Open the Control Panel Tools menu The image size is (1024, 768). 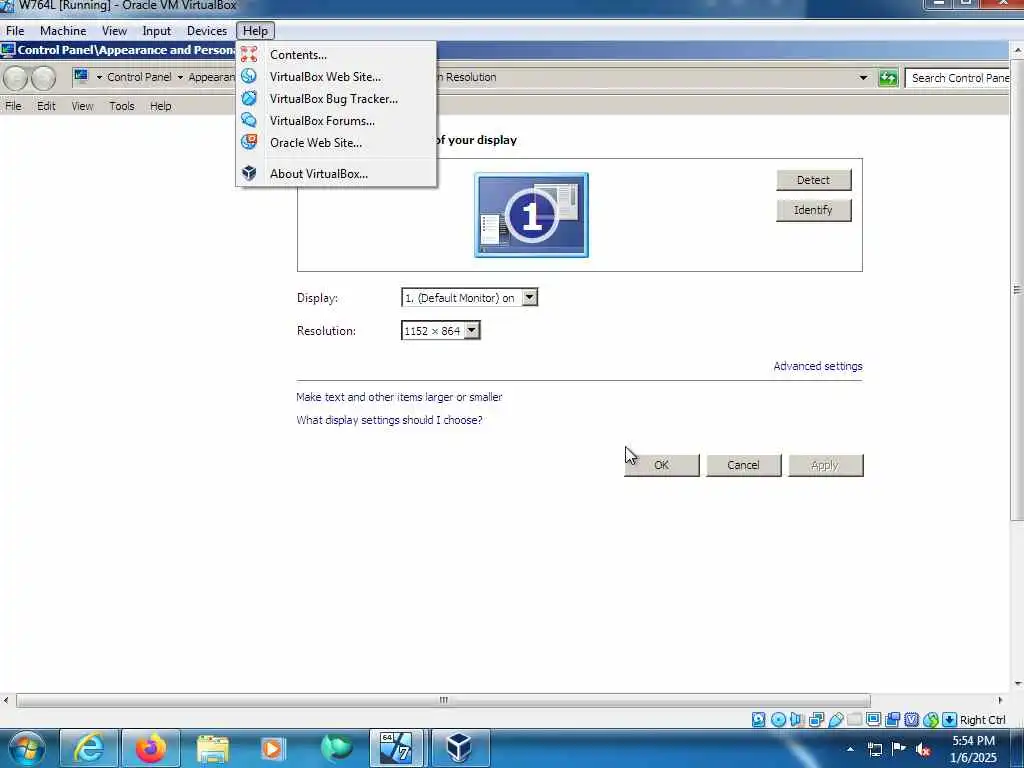pos(121,106)
